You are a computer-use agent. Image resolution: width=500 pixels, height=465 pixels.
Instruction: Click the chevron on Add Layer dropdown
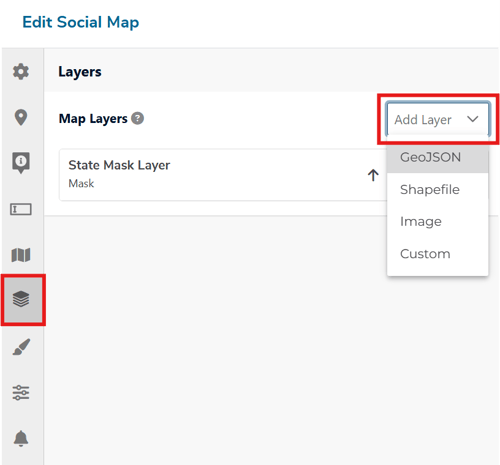[473, 119]
